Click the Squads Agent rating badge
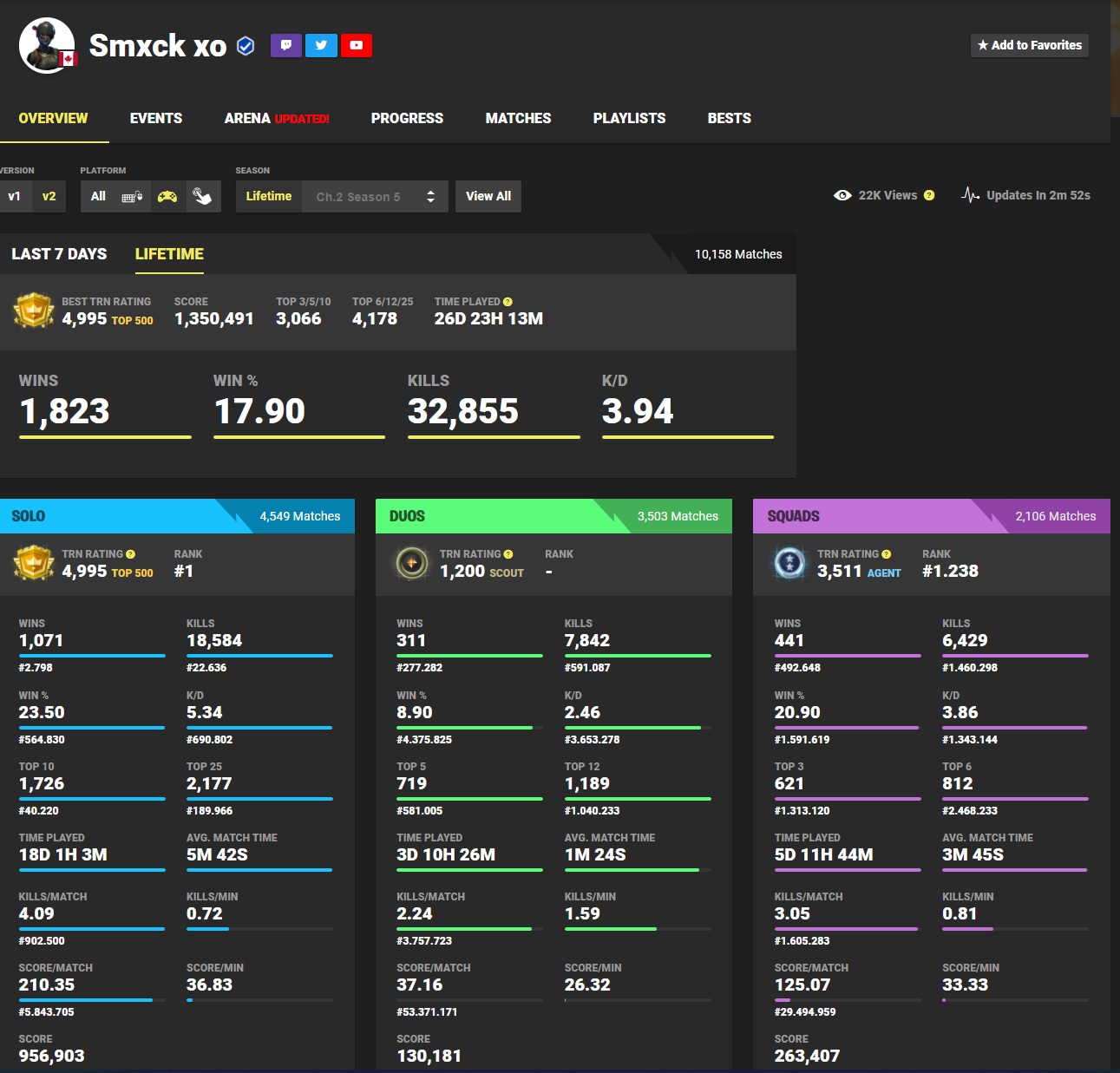The image size is (1120, 1073). [x=789, y=563]
